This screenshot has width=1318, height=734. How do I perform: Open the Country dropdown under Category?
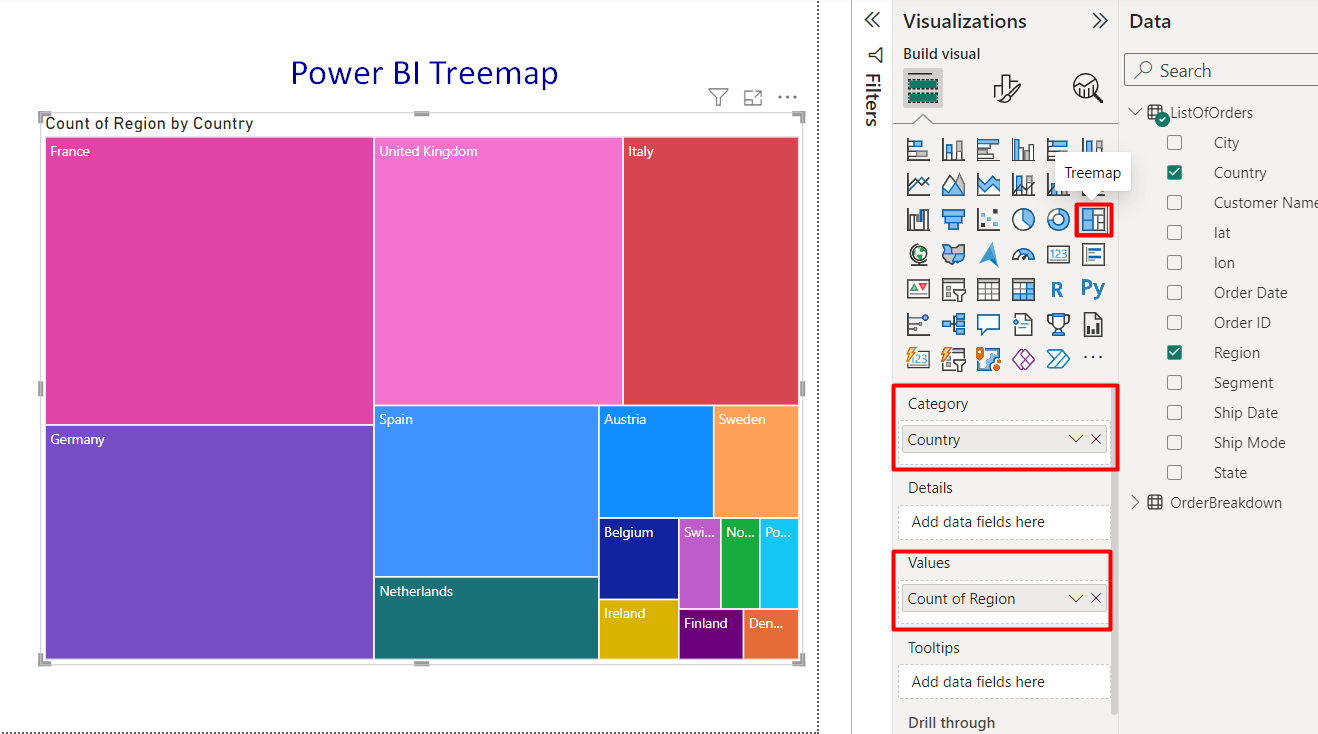(x=1075, y=439)
